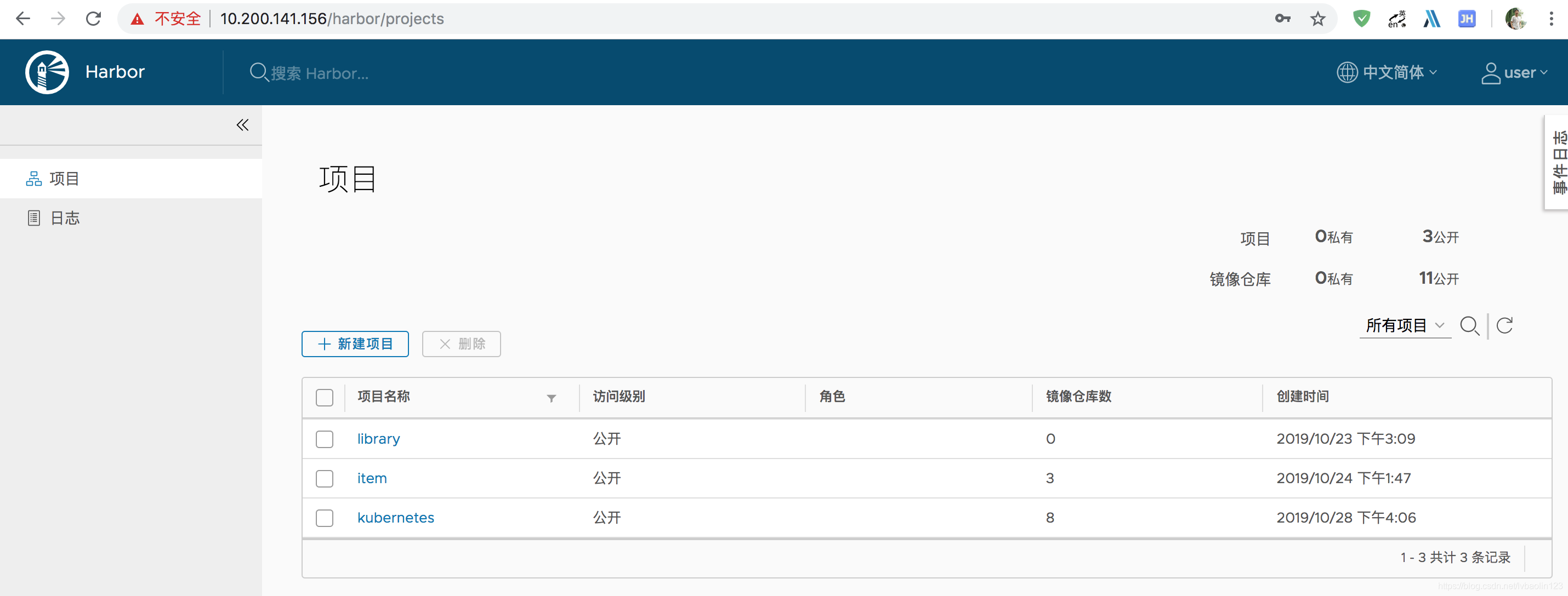Collapse the sidebar with double-chevron icon
Image resolution: width=1568 pixels, height=596 pixels.
[x=242, y=125]
